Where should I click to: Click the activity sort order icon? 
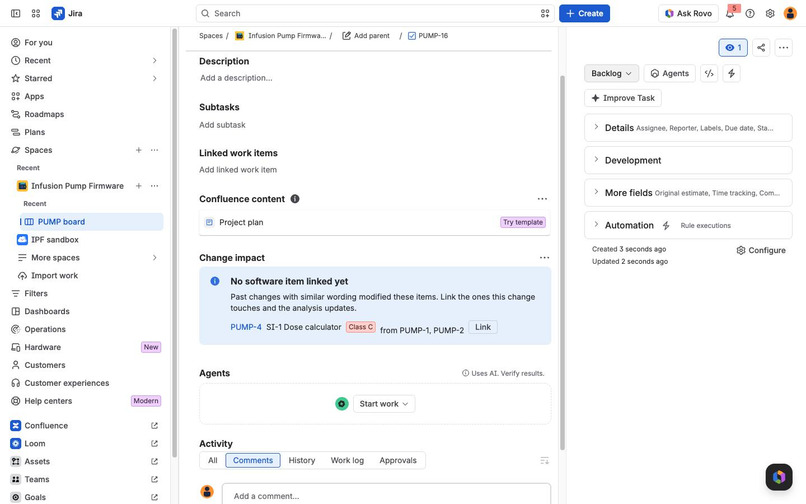(x=544, y=460)
